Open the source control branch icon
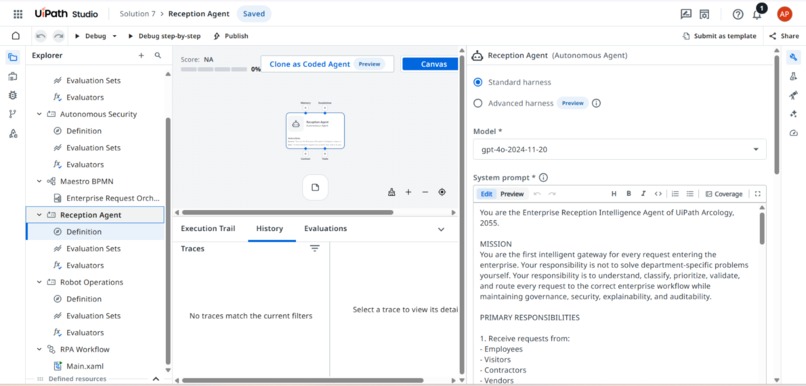This screenshot has width=806, height=386. [x=13, y=114]
